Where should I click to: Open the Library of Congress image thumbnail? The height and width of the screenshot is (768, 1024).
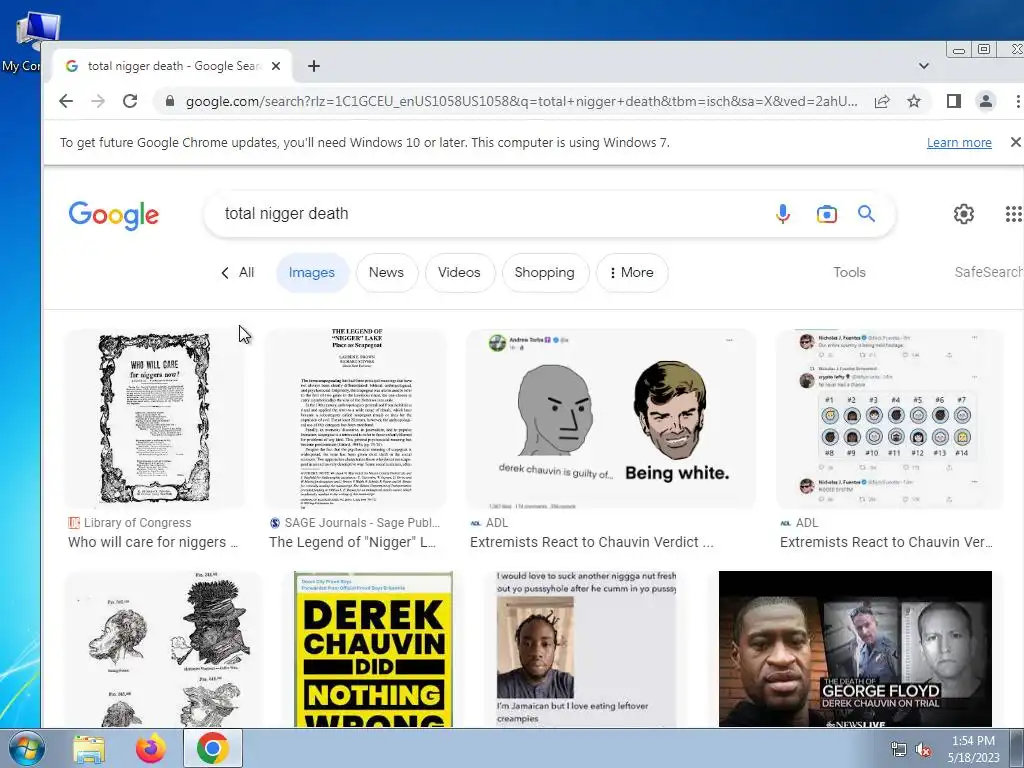(155, 418)
